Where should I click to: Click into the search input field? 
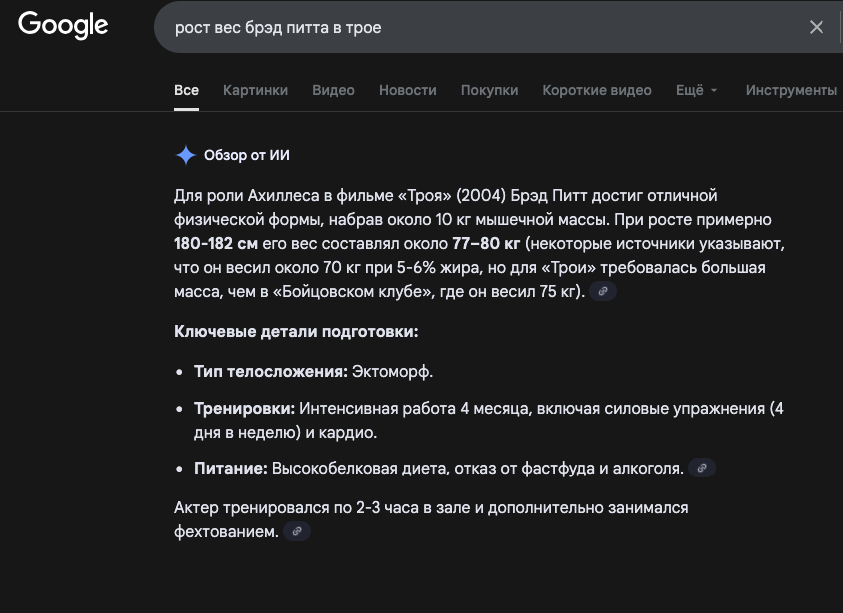click(x=480, y=28)
